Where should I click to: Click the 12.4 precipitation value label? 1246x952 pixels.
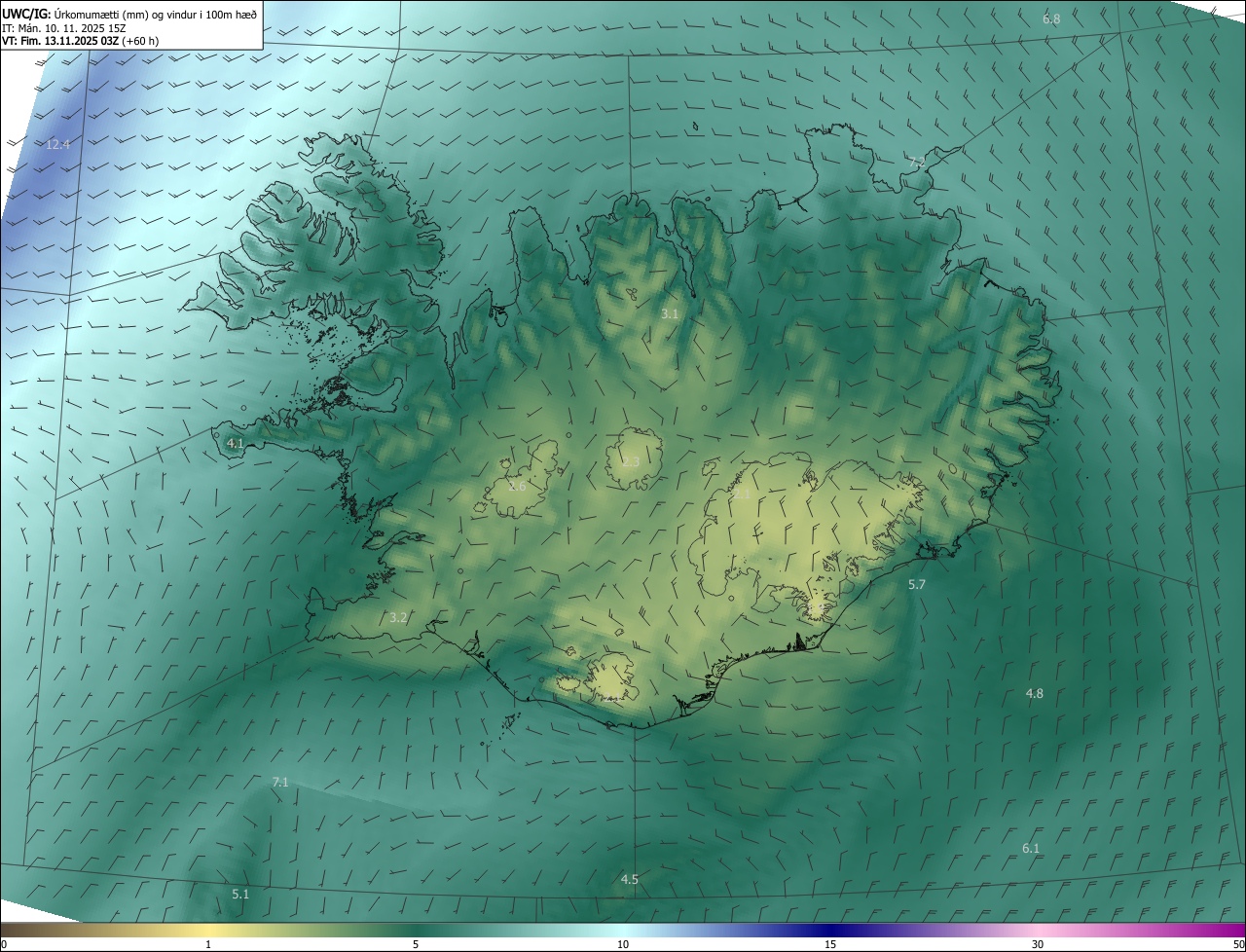(58, 145)
